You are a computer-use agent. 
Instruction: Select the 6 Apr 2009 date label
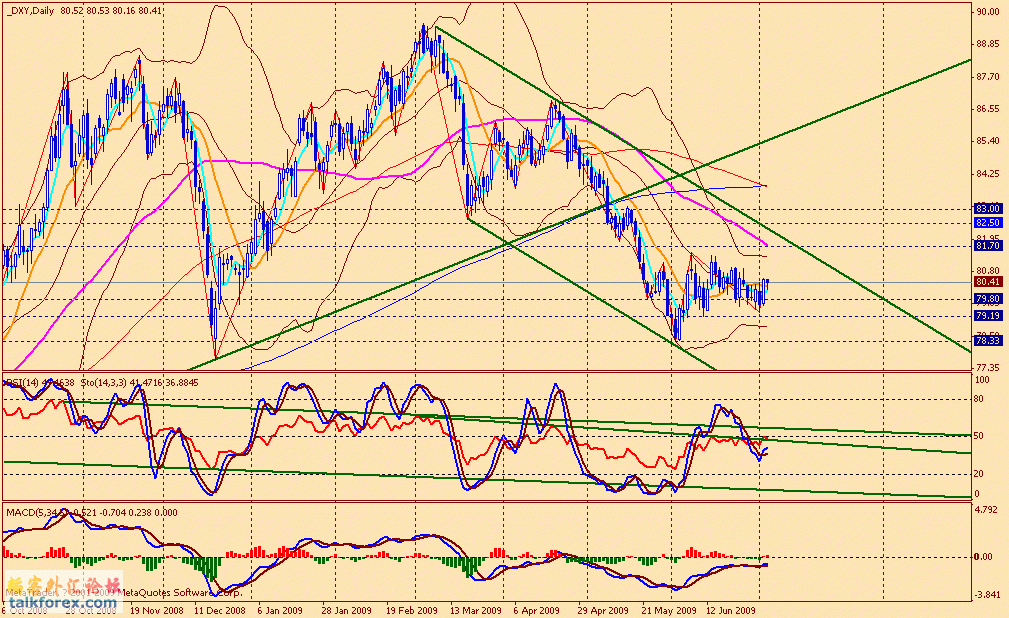point(537,610)
